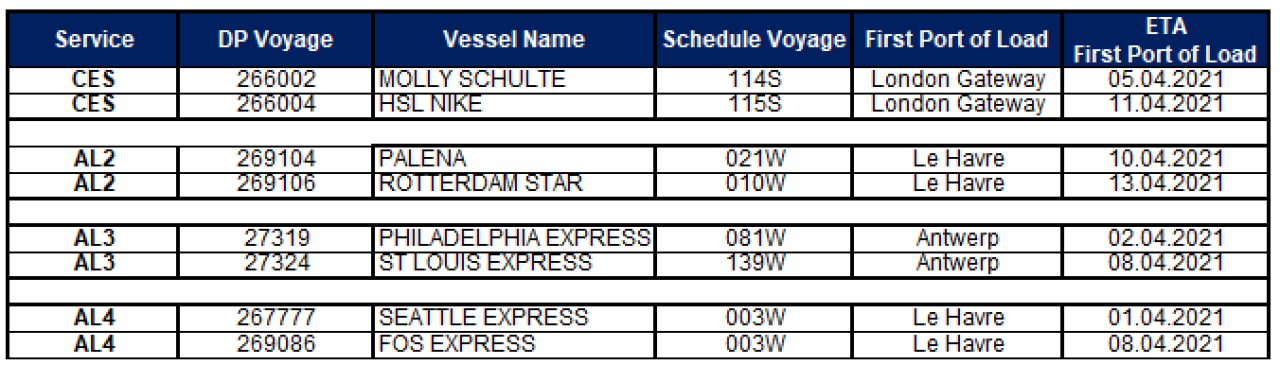Image resolution: width=1280 pixels, height=365 pixels.
Task: Click the PALENA vessel name cell
Action: pyautogui.click(x=515, y=159)
